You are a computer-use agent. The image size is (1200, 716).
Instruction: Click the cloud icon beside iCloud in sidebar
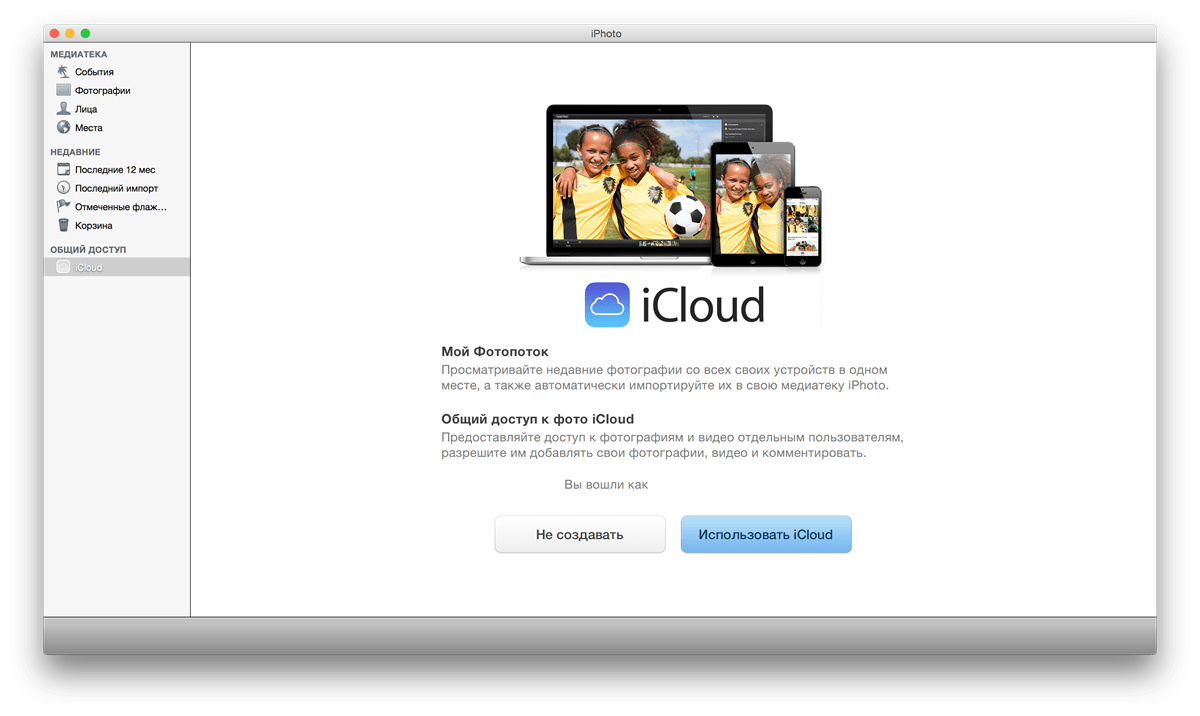[63, 268]
